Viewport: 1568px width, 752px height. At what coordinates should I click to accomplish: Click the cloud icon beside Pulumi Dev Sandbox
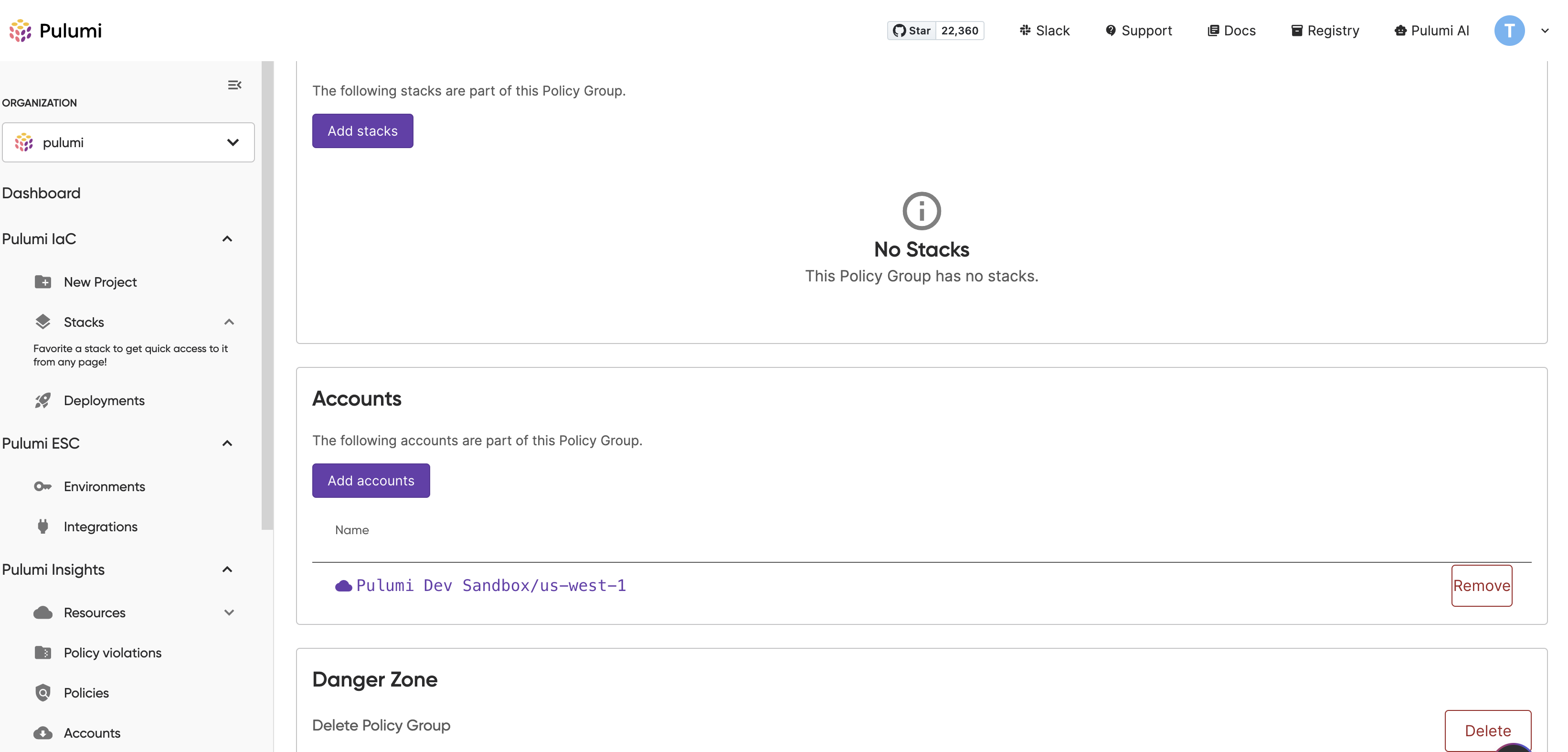coord(343,586)
